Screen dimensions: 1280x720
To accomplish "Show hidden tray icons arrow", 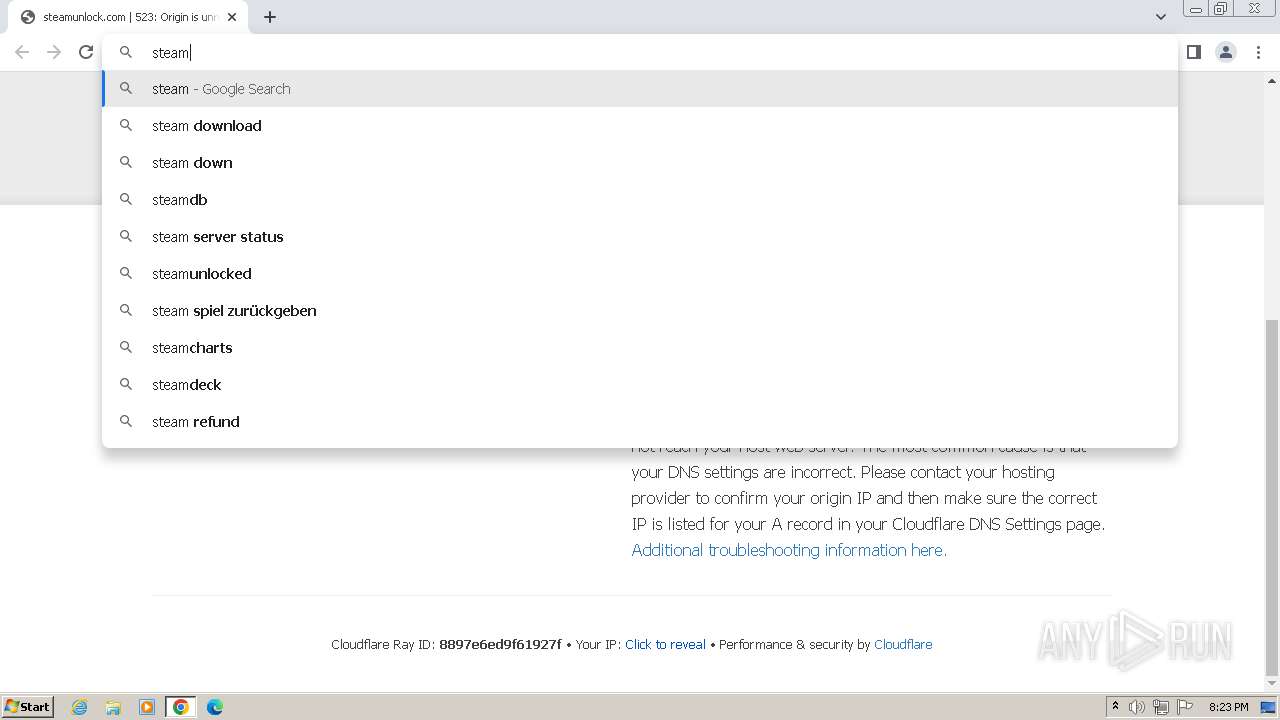I will pyautogui.click(x=1115, y=707).
